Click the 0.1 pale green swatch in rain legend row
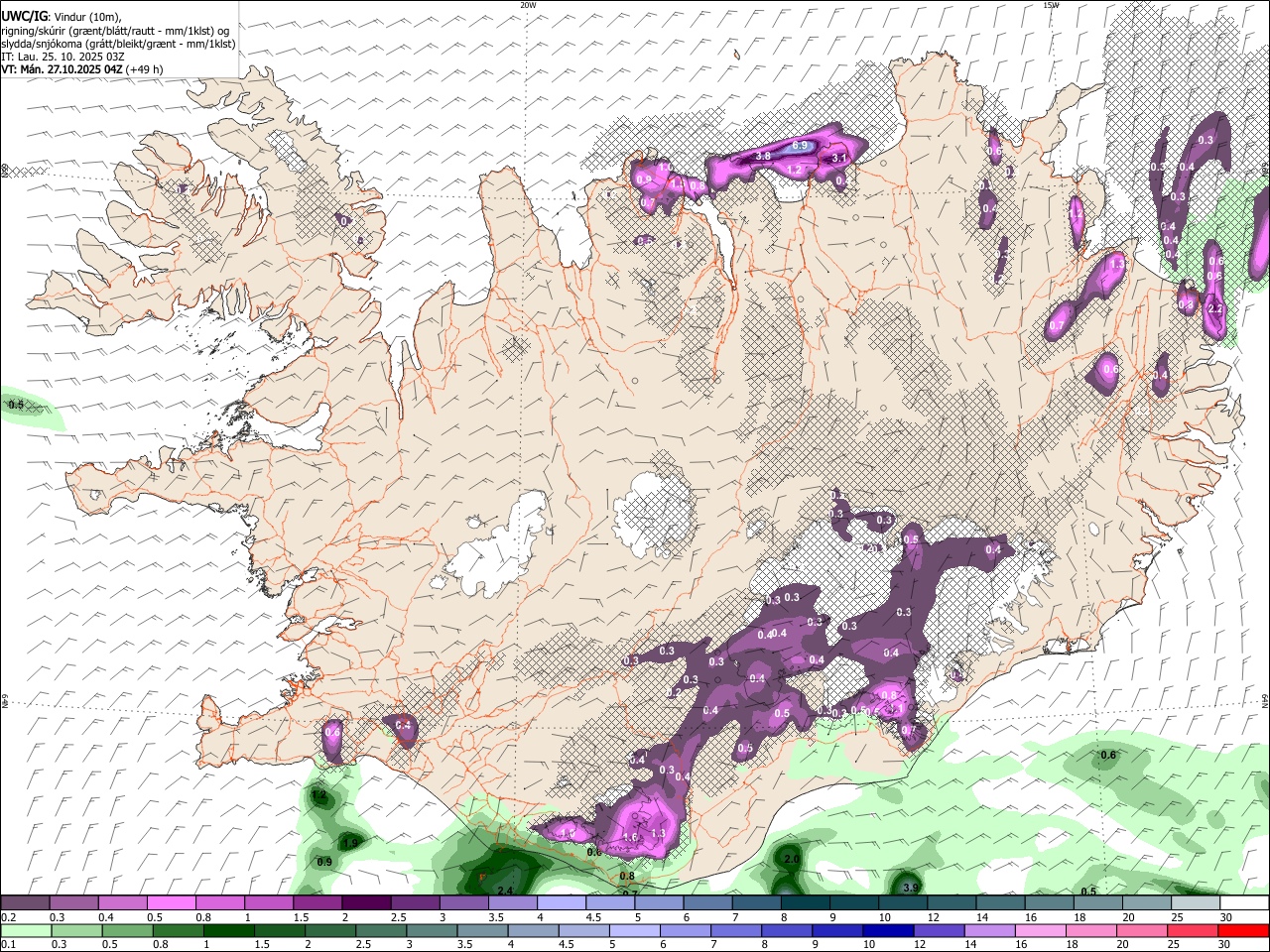The image size is (1270, 952). 26,930
